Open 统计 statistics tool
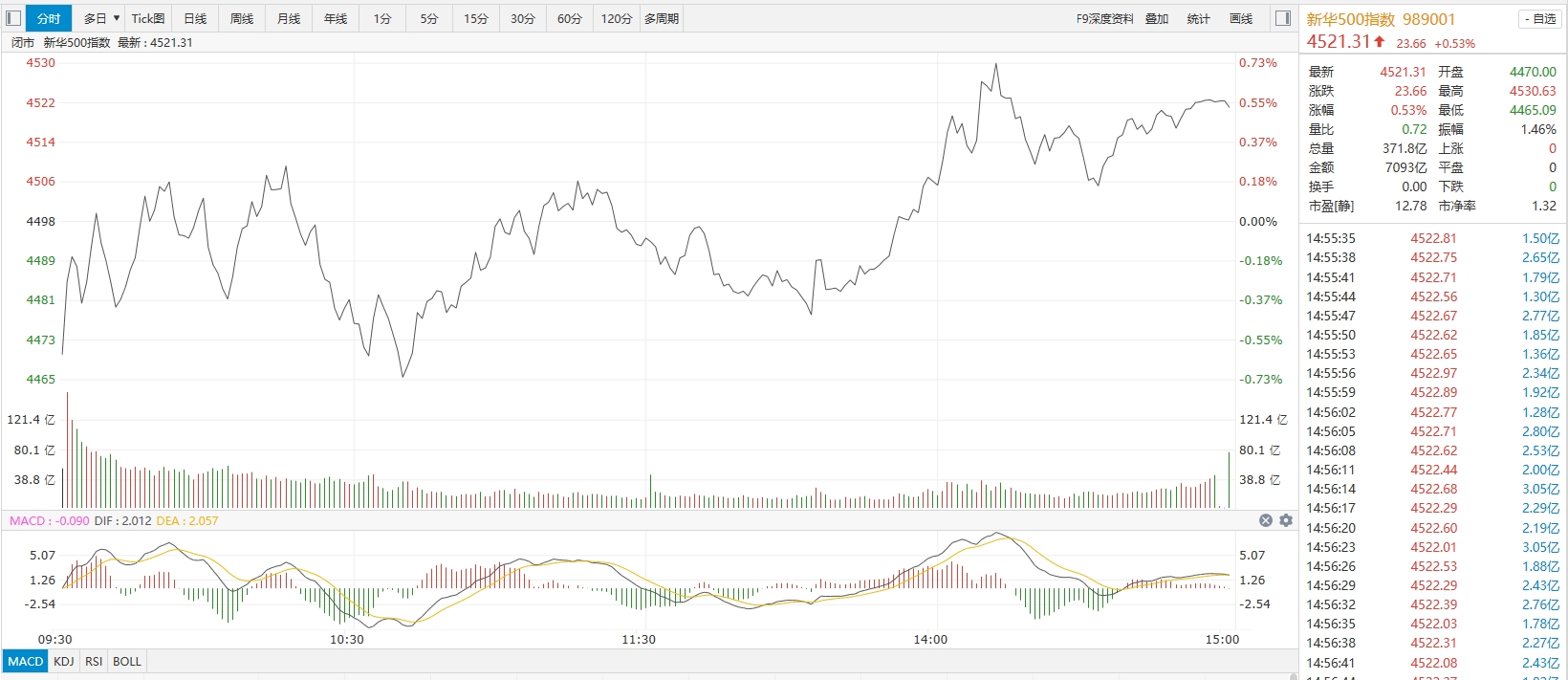Viewport: 1568px width, 680px height. point(1198,18)
